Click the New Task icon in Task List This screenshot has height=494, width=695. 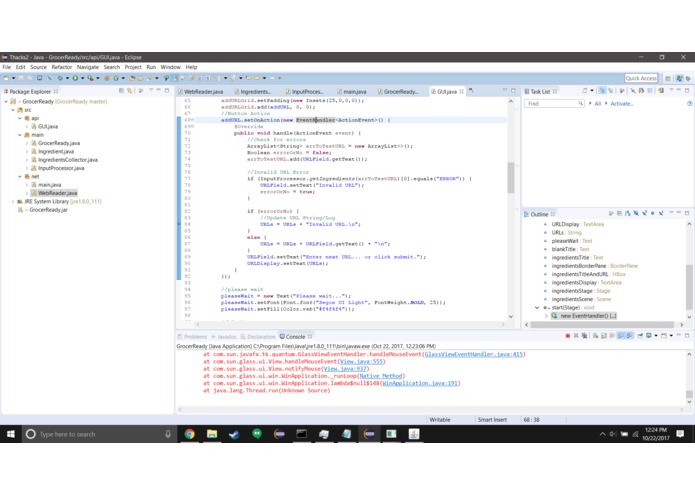click(x=585, y=91)
